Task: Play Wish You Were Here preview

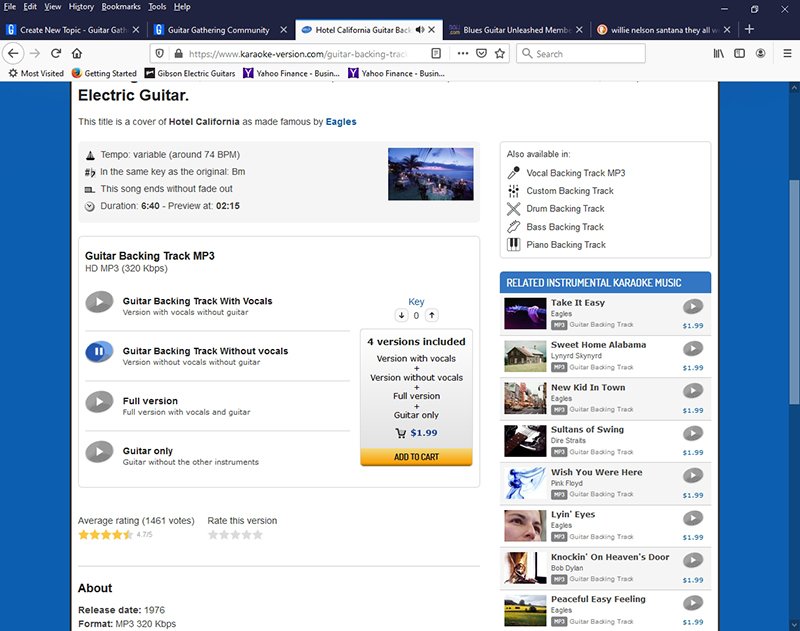Action: (x=693, y=475)
